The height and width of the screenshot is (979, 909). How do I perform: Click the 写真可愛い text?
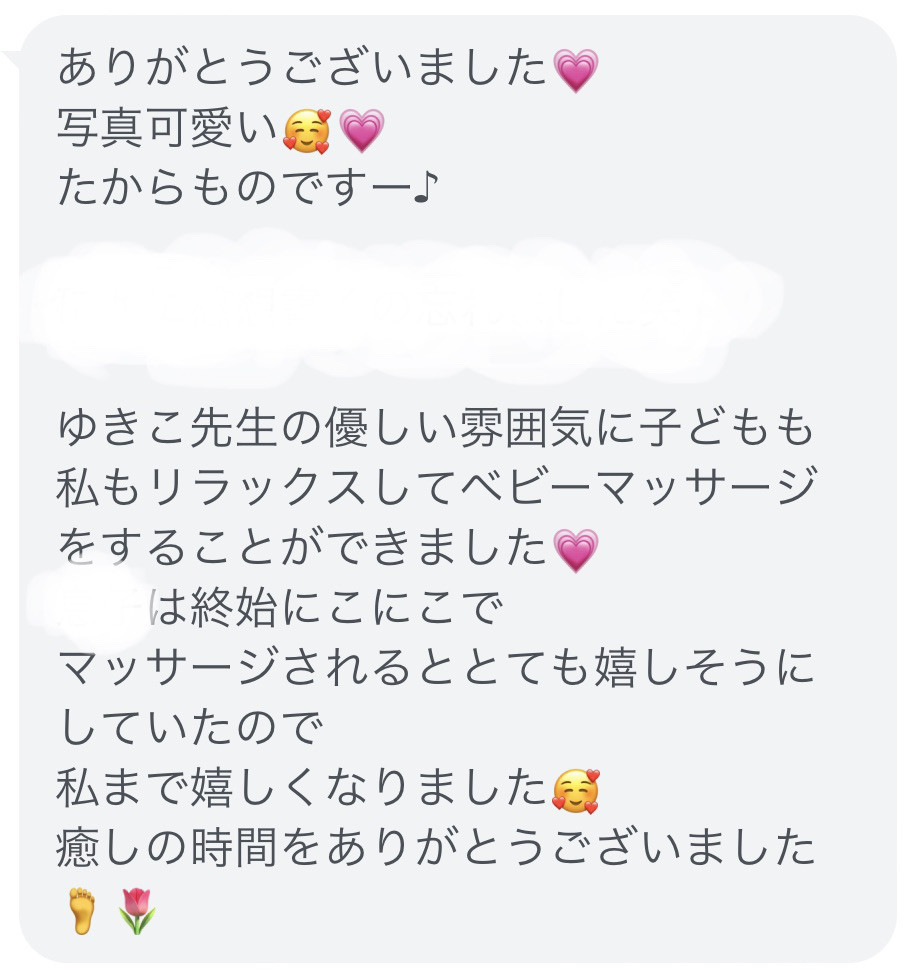pyautogui.click(x=167, y=128)
